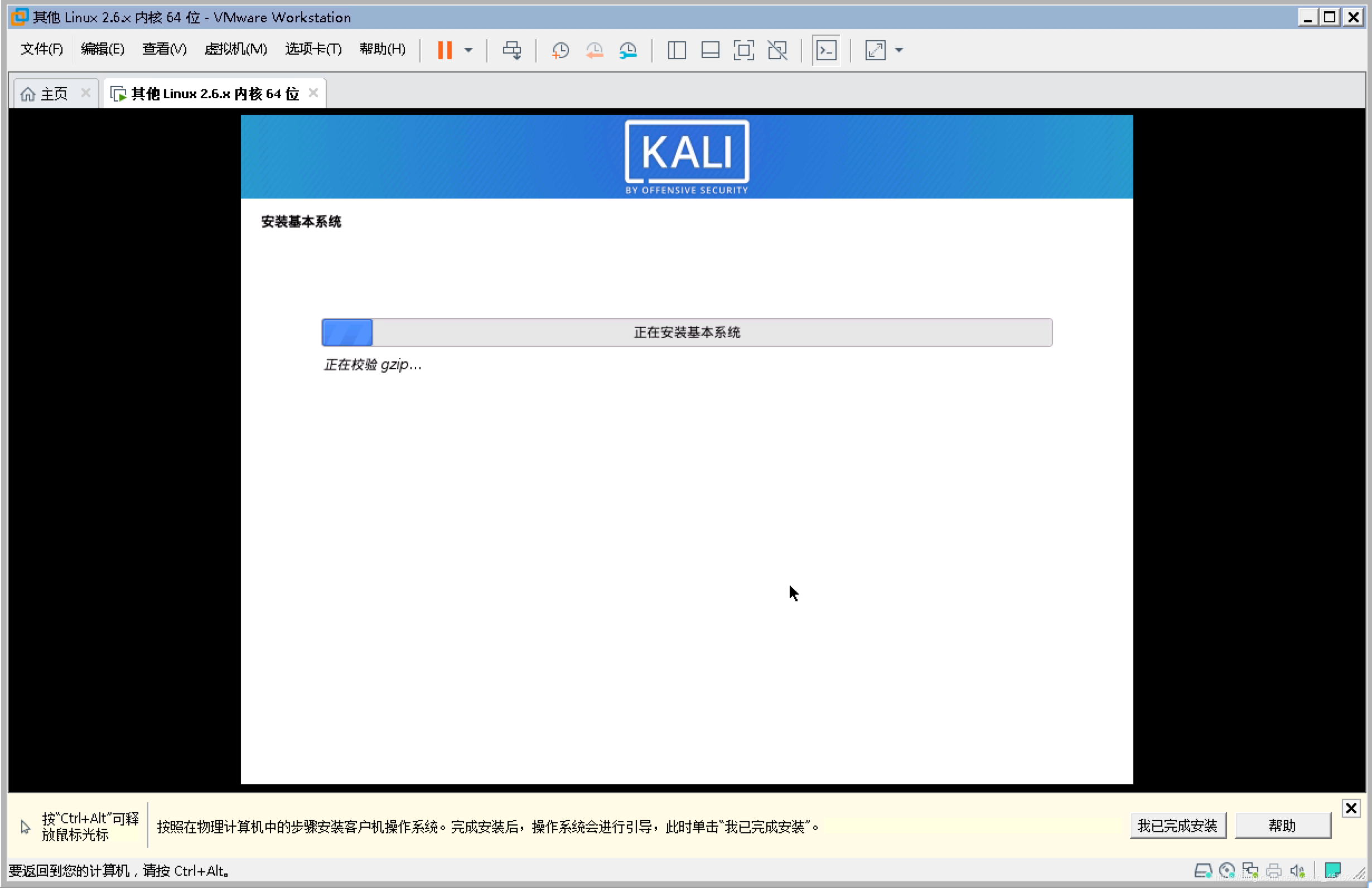Viewport: 1372px width, 888px height.
Task: Open the snapshot manager wrench-clock icon
Action: tap(628, 50)
